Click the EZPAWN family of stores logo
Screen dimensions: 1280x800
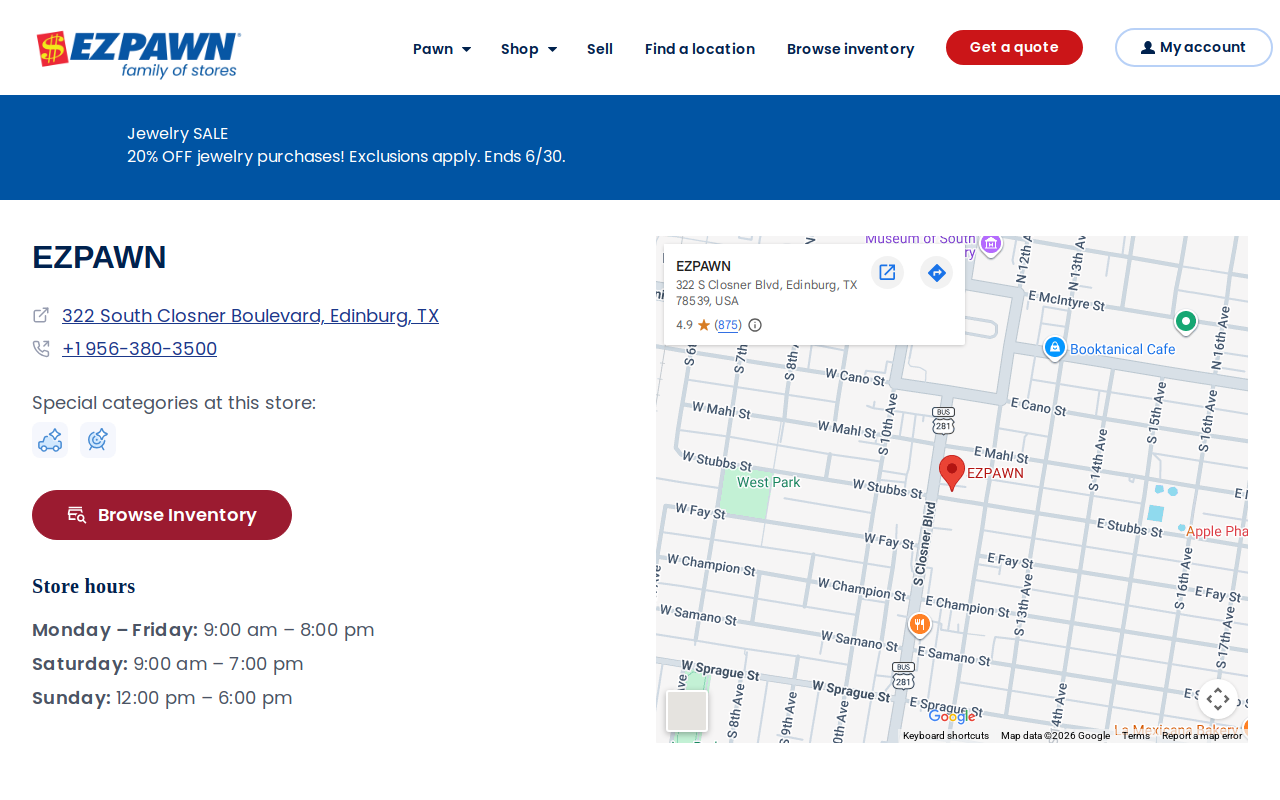(x=138, y=54)
